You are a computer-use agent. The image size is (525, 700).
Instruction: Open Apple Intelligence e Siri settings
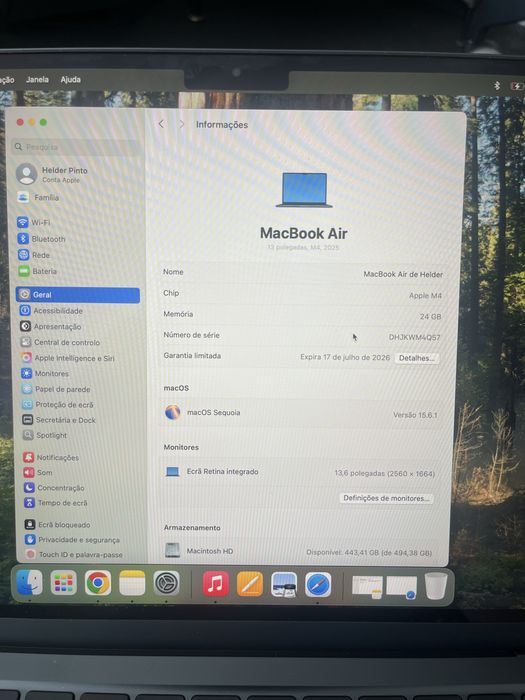click(68, 358)
